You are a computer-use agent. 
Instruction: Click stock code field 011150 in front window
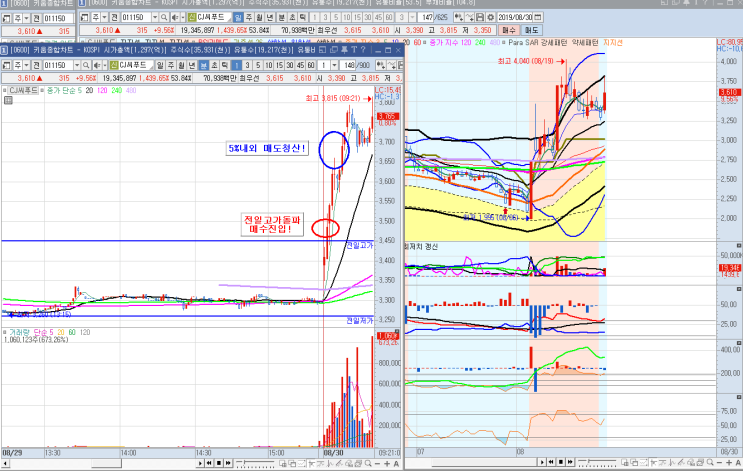point(58,65)
